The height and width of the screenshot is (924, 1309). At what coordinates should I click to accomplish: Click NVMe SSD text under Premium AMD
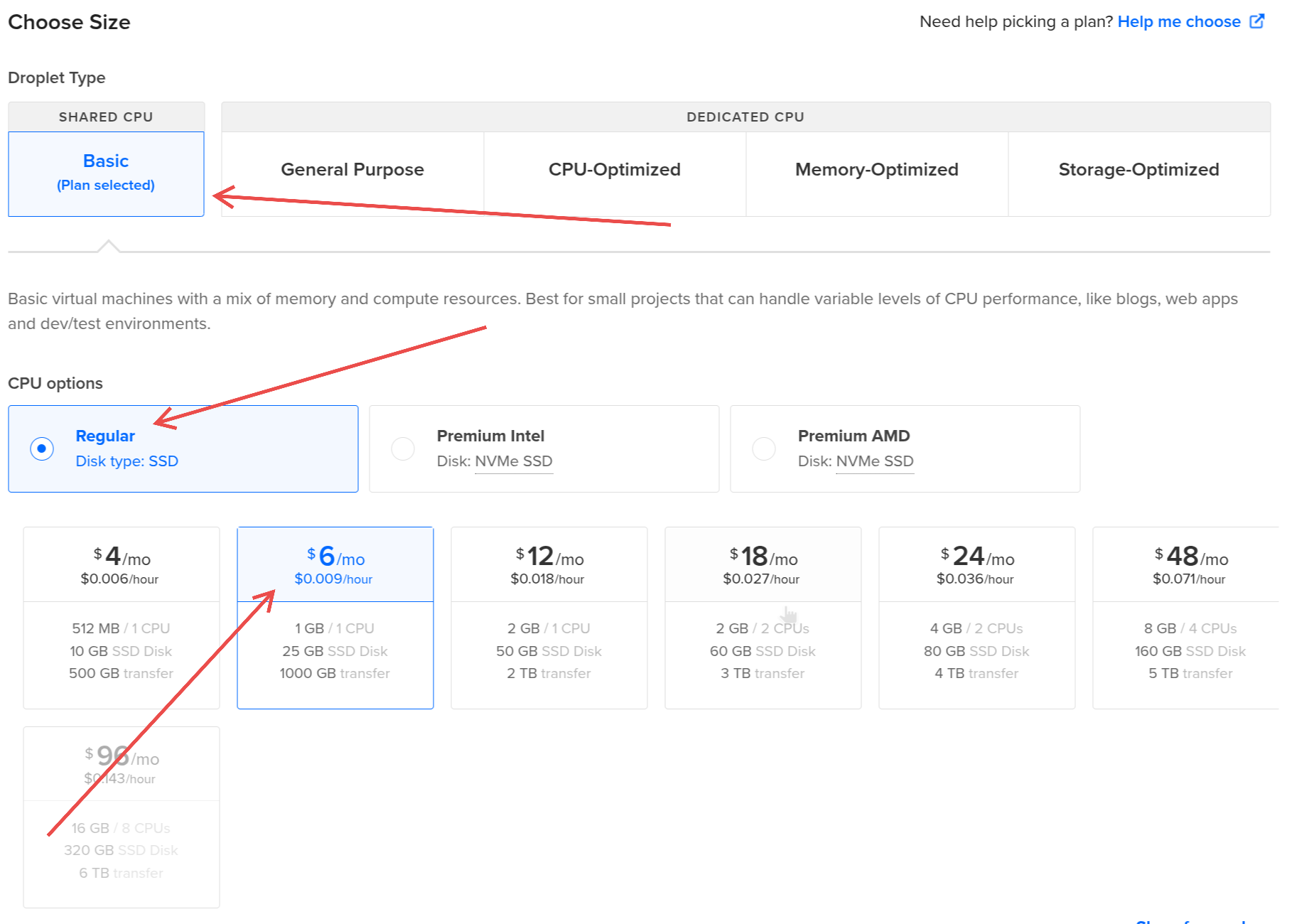coord(874,461)
